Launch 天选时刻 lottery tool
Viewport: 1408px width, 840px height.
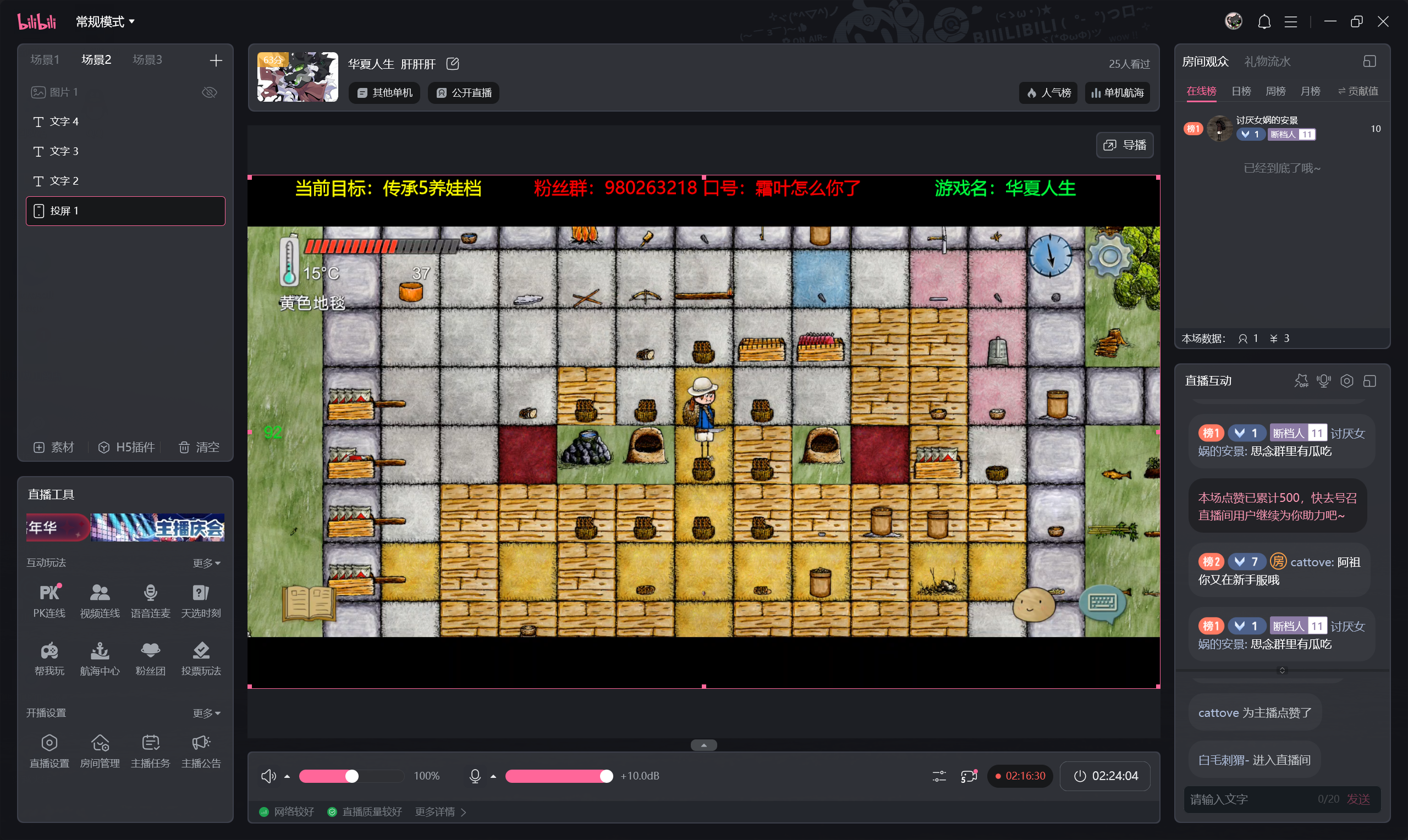coord(201,600)
